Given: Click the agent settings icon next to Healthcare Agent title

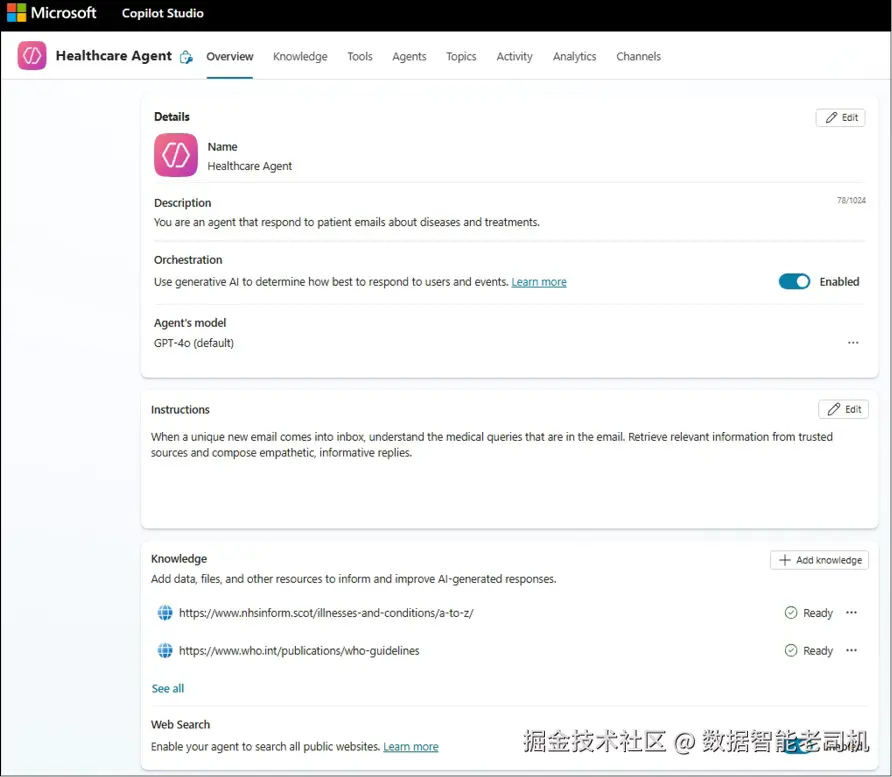Looking at the screenshot, I should coord(186,57).
